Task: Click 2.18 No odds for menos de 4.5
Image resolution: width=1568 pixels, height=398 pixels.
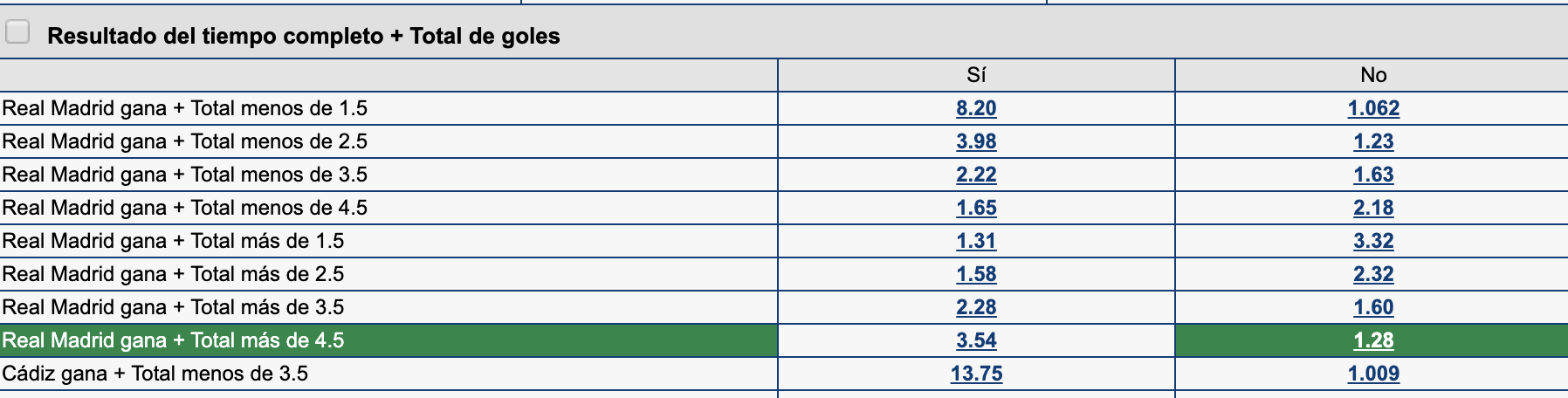Action: [1373, 208]
